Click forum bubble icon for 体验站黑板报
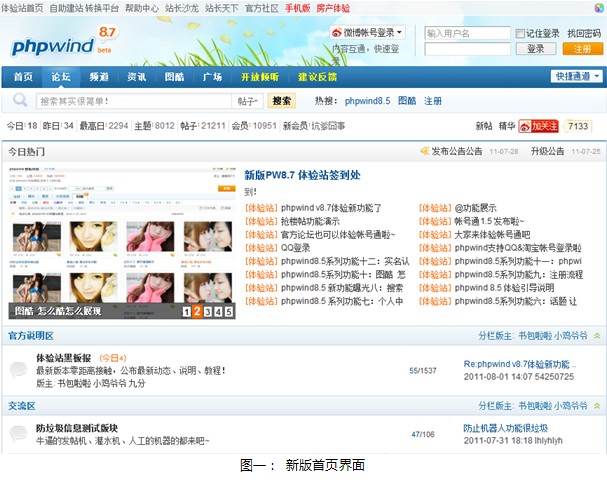The image size is (607, 484). [x=18, y=369]
